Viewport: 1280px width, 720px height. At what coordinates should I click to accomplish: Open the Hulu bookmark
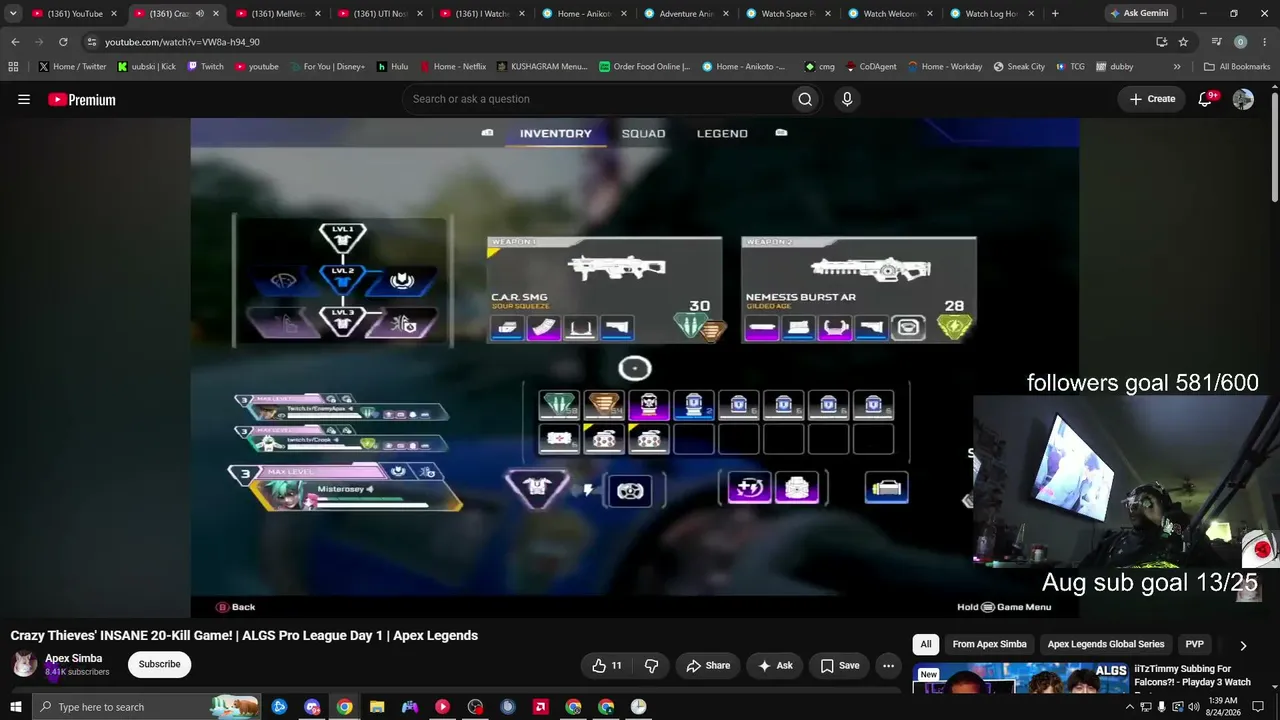pyautogui.click(x=392, y=67)
